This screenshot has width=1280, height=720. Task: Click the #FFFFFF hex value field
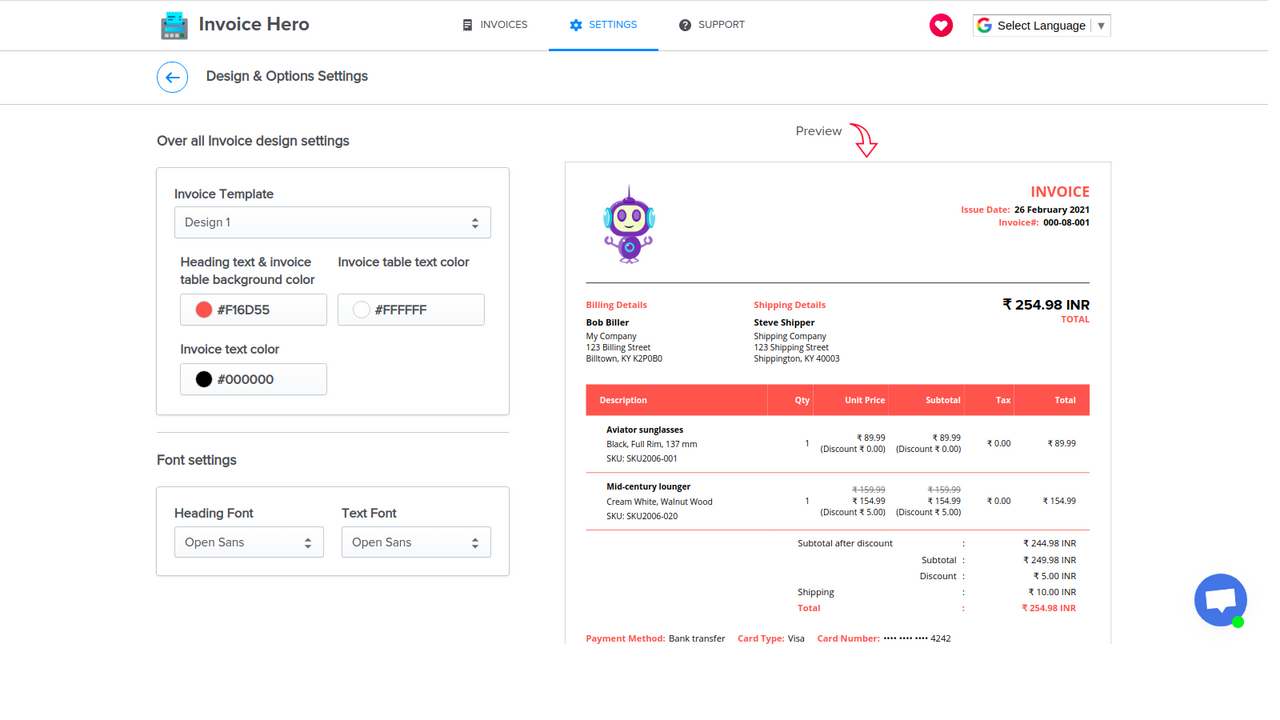pos(411,310)
